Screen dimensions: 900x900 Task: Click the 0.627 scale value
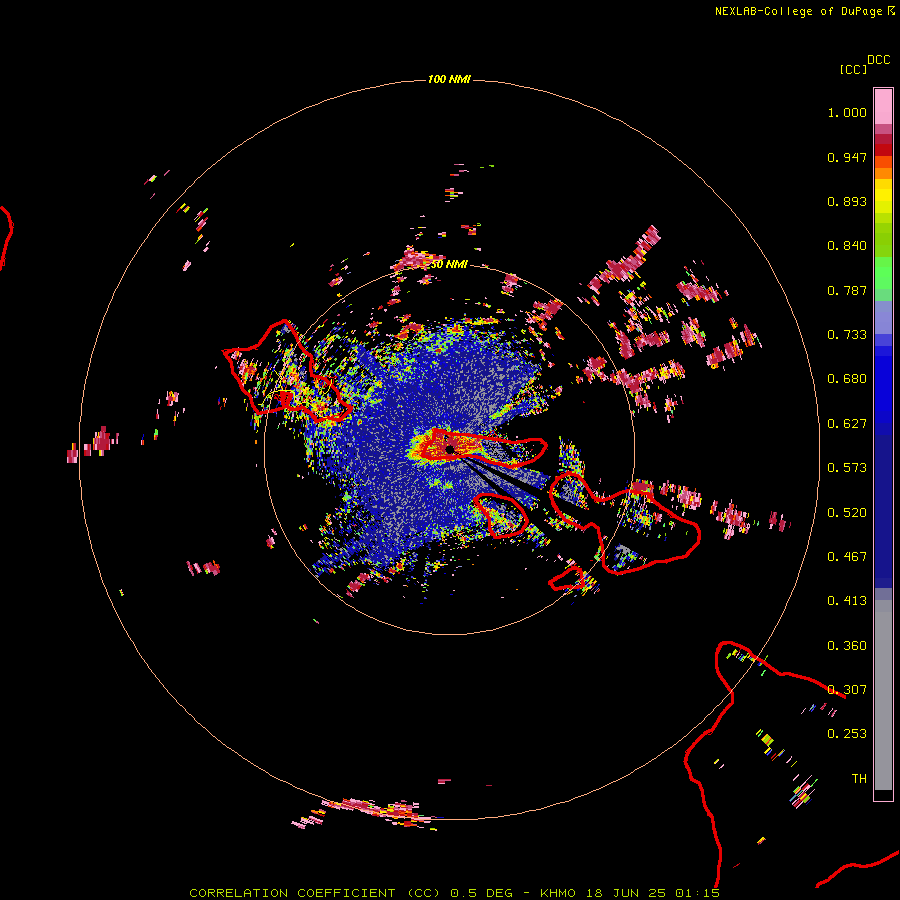847,424
